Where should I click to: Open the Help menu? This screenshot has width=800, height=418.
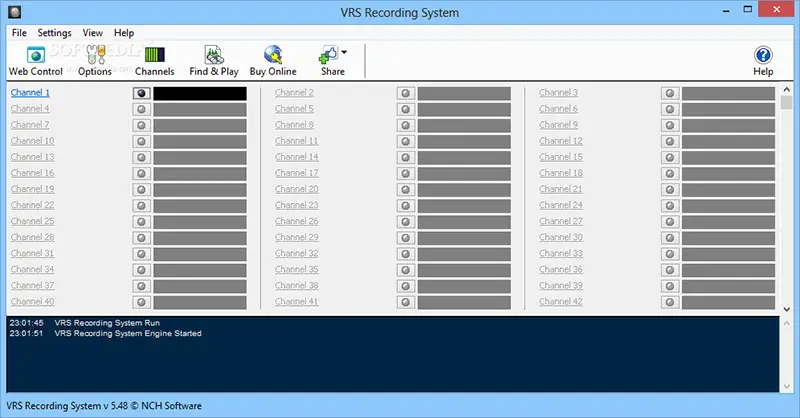[124, 33]
